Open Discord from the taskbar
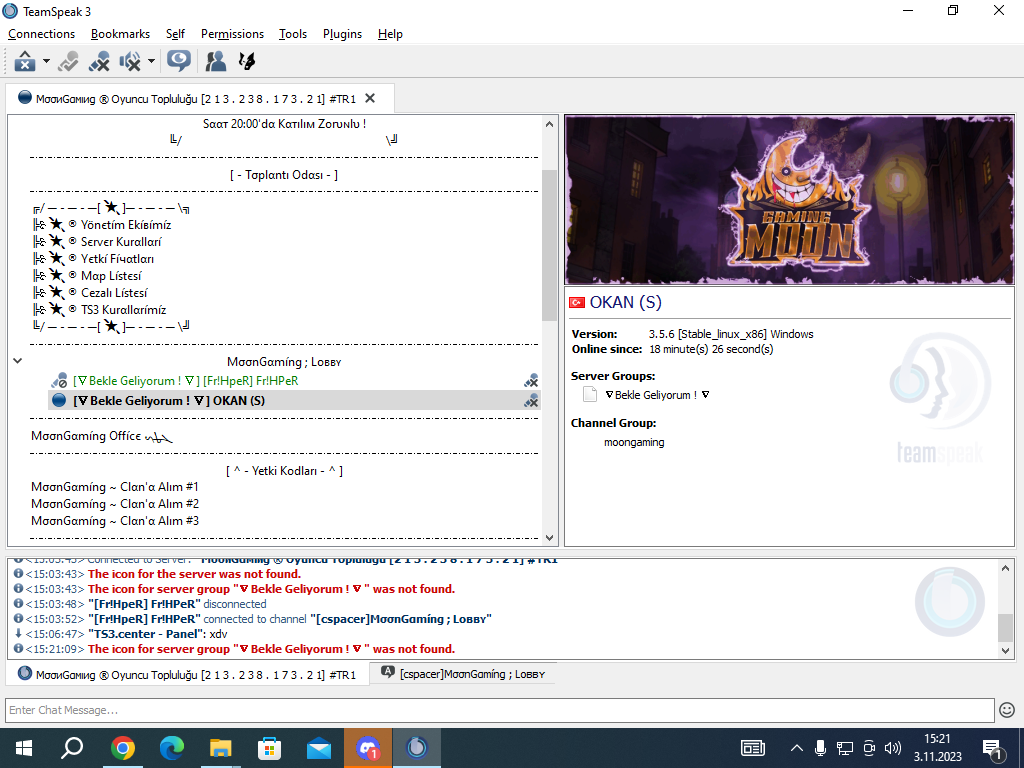Screen dimensions: 1024x768 tap(368, 748)
